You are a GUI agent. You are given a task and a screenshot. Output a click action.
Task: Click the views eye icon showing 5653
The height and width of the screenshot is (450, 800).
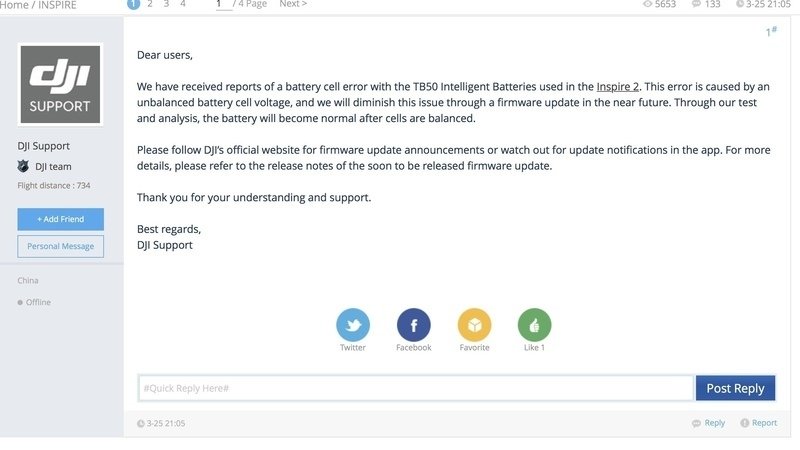pos(647,4)
